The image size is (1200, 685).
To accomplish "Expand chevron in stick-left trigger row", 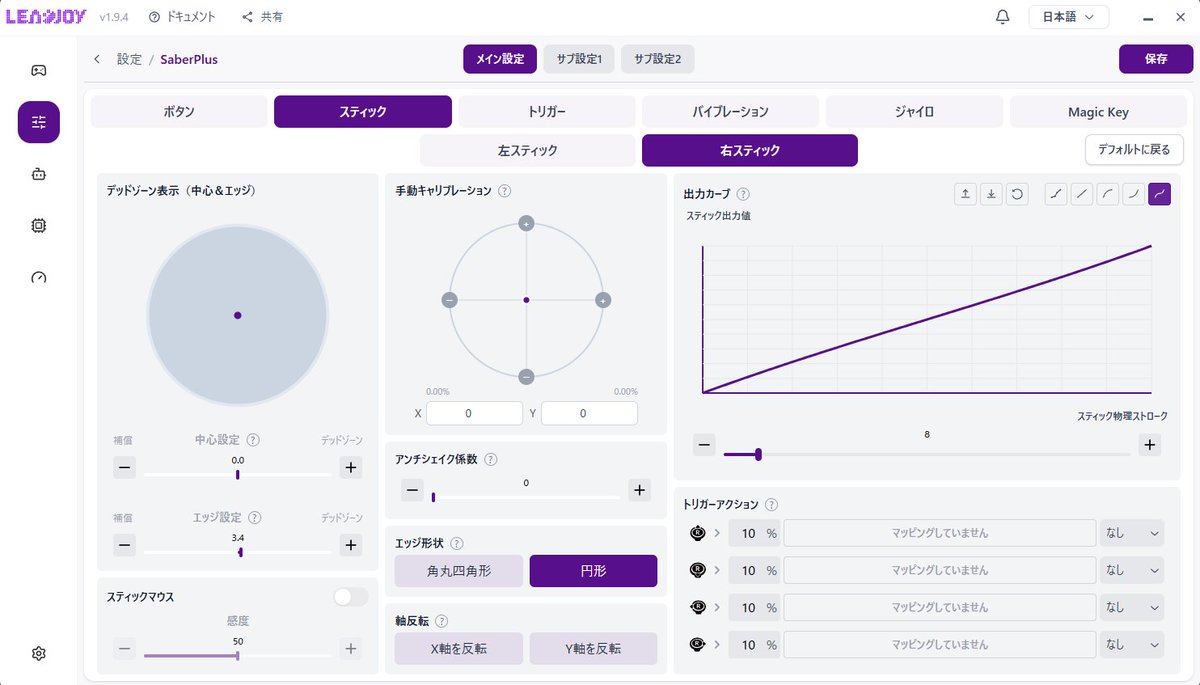I will pyautogui.click(x=717, y=607).
